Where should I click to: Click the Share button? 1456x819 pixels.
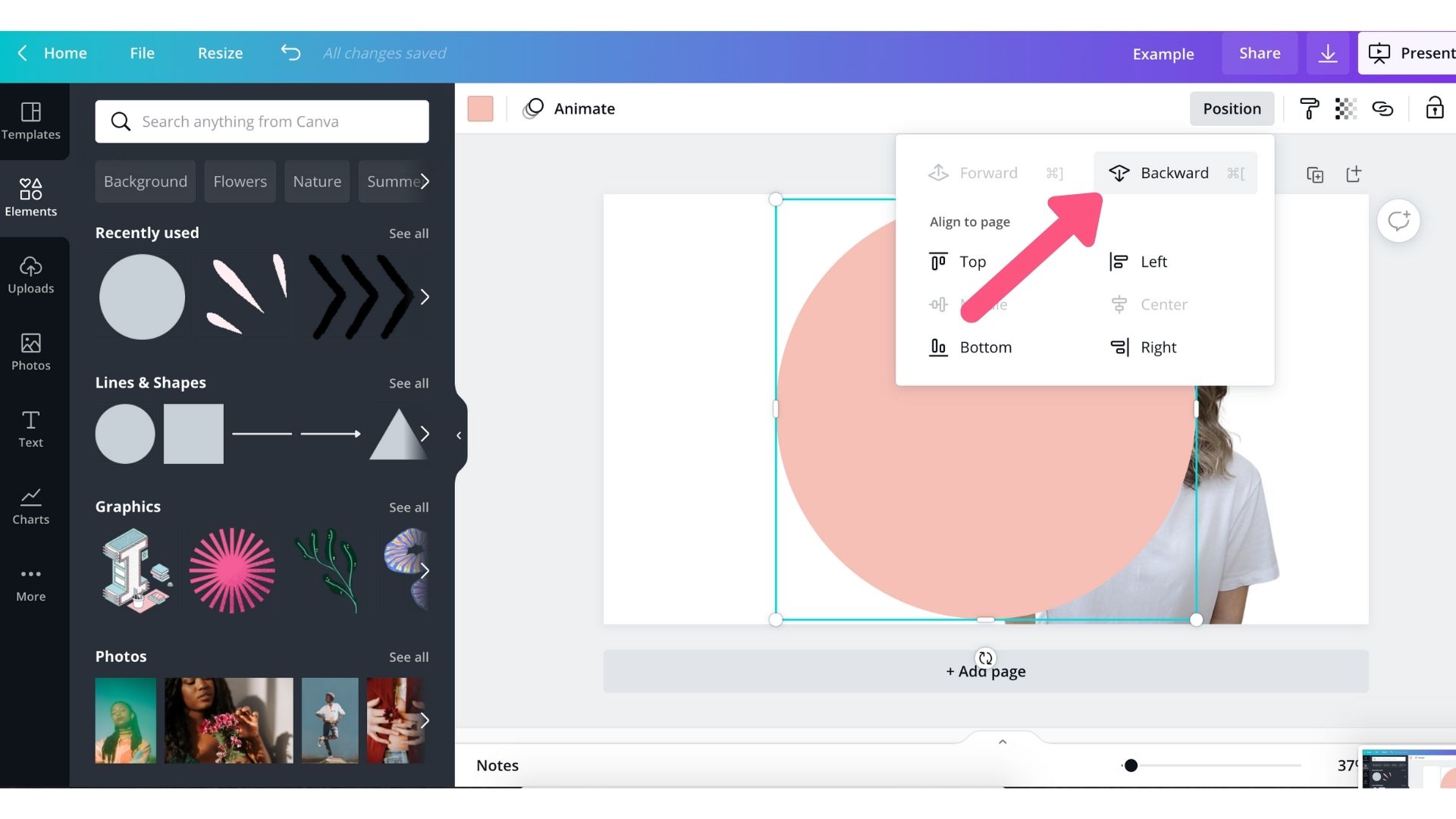click(x=1260, y=53)
